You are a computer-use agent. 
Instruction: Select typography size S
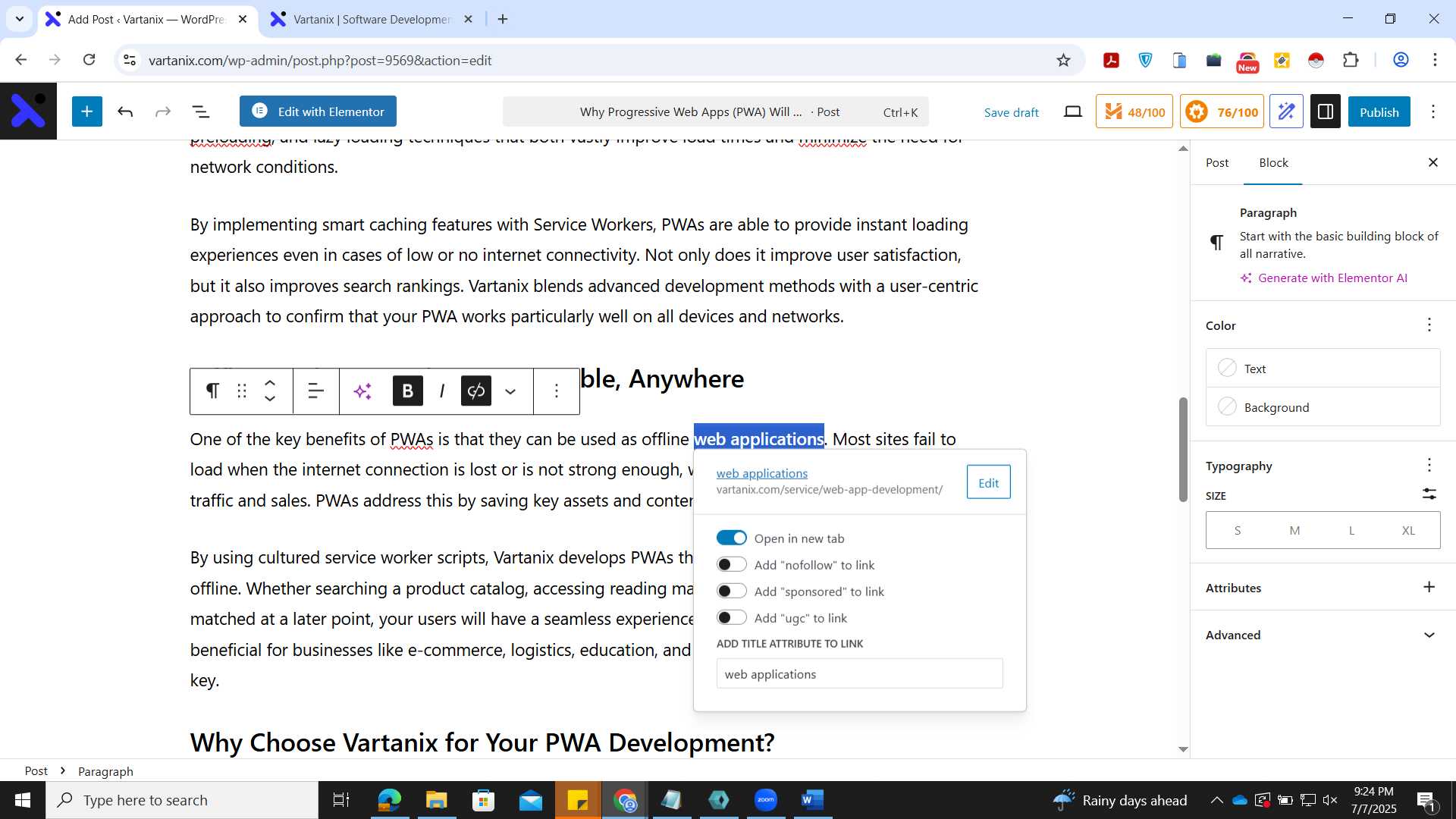coord(1237,530)
